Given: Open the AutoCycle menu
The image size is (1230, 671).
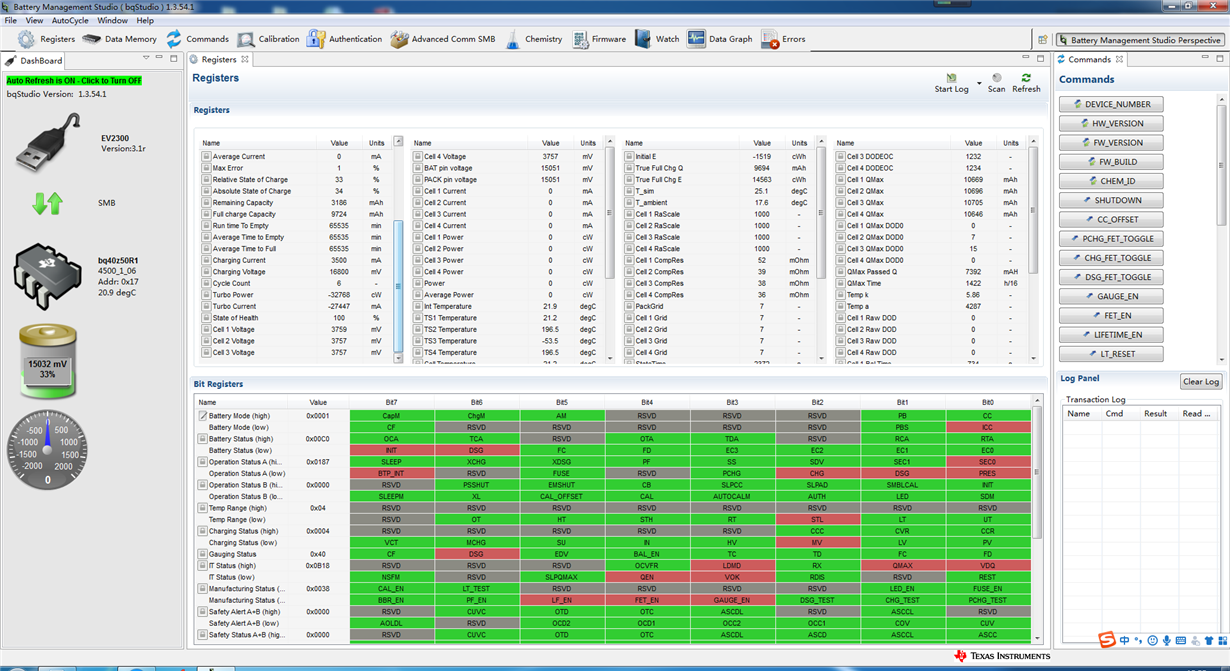Looking at the screenshot, I should coord(70,20).
